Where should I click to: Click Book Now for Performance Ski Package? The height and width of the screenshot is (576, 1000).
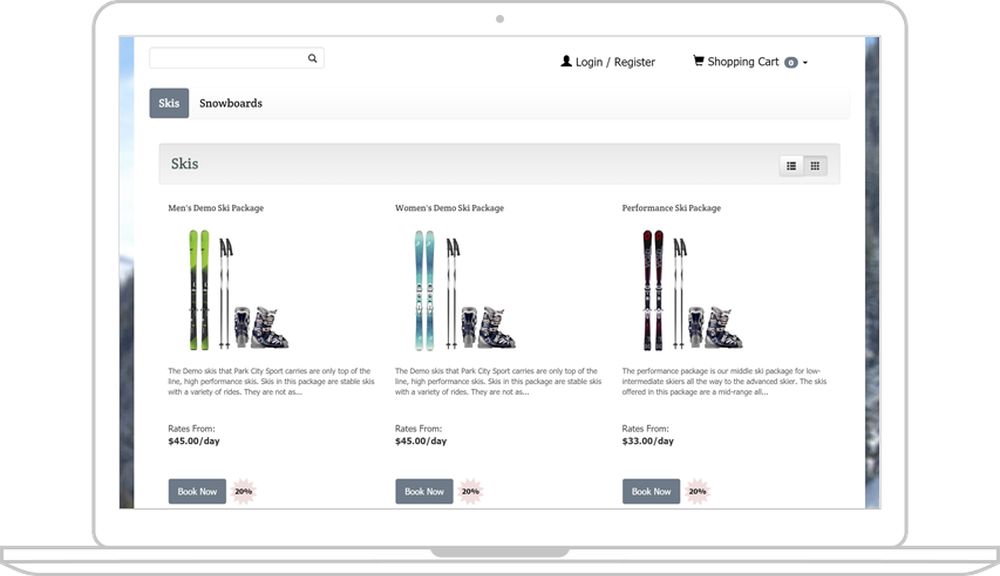pos(651,491)
